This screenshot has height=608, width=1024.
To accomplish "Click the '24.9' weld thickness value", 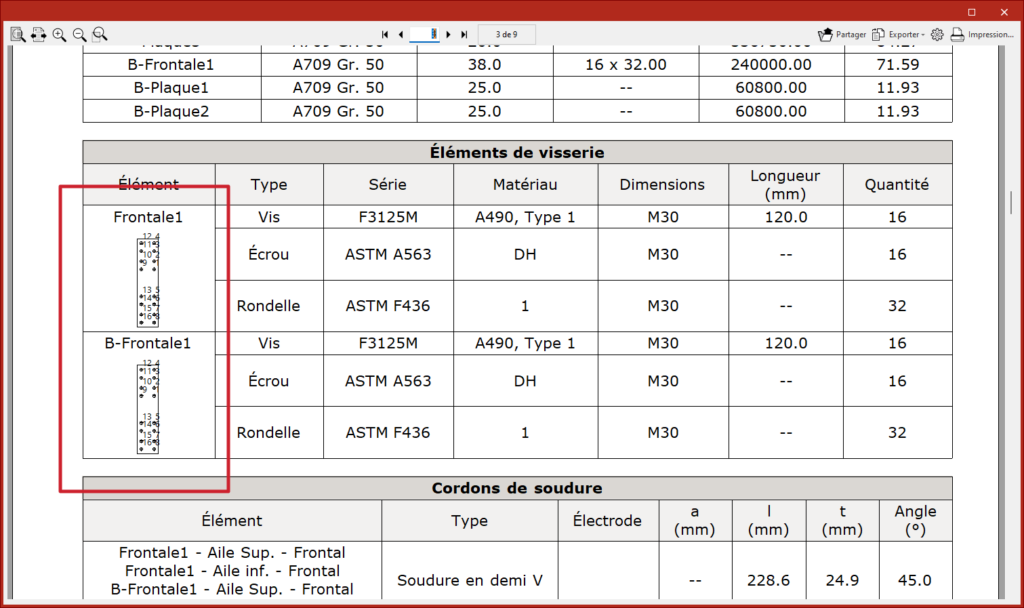I will click(x=842, y=580).
